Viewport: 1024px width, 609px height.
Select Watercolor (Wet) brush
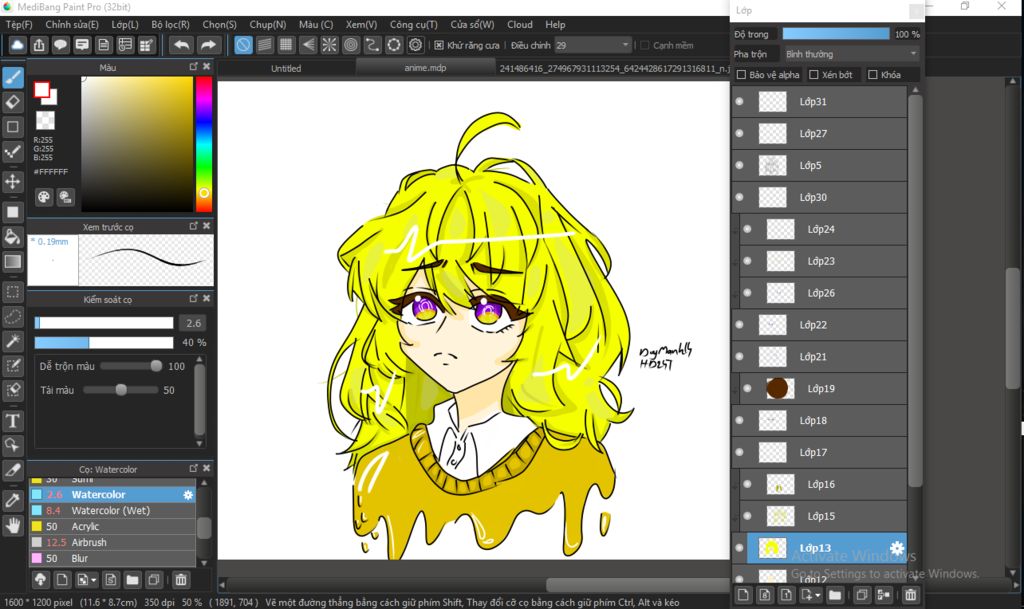point(112,510)
